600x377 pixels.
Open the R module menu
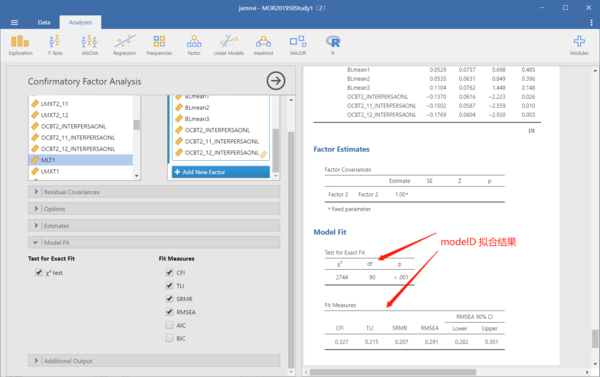point(333,45)
